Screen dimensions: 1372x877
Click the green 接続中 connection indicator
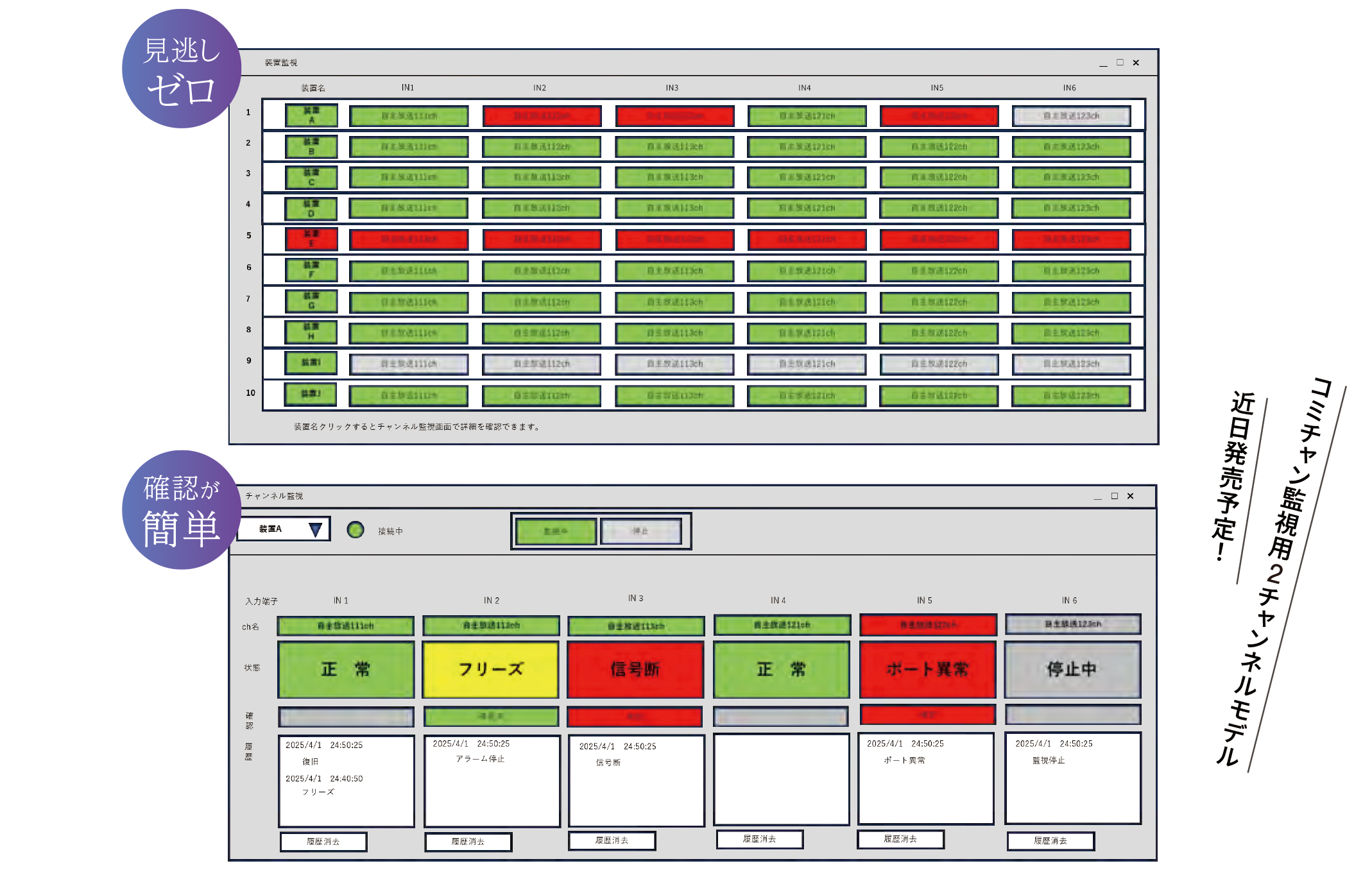356,530
